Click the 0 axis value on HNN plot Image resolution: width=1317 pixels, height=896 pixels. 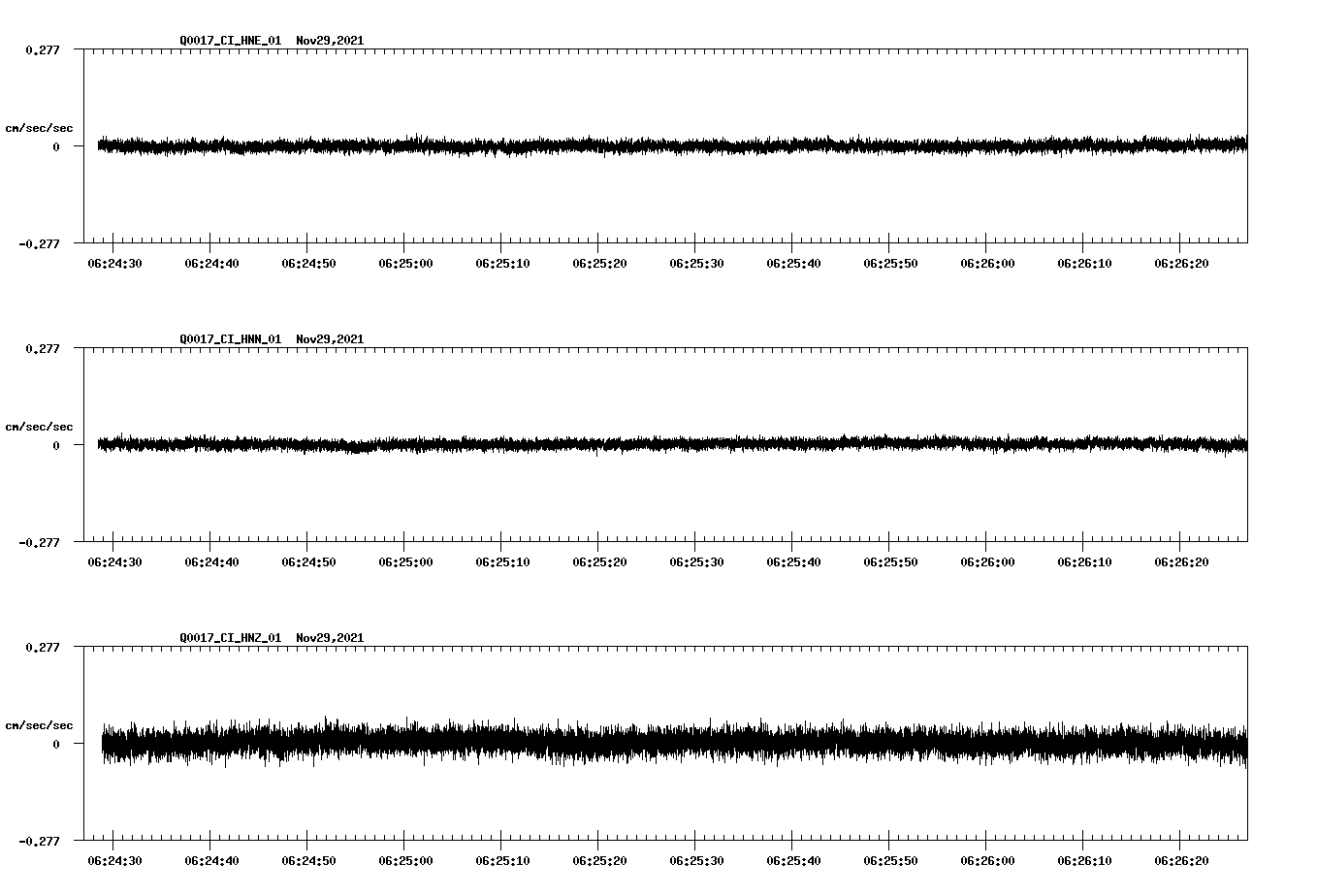(56, 445)
